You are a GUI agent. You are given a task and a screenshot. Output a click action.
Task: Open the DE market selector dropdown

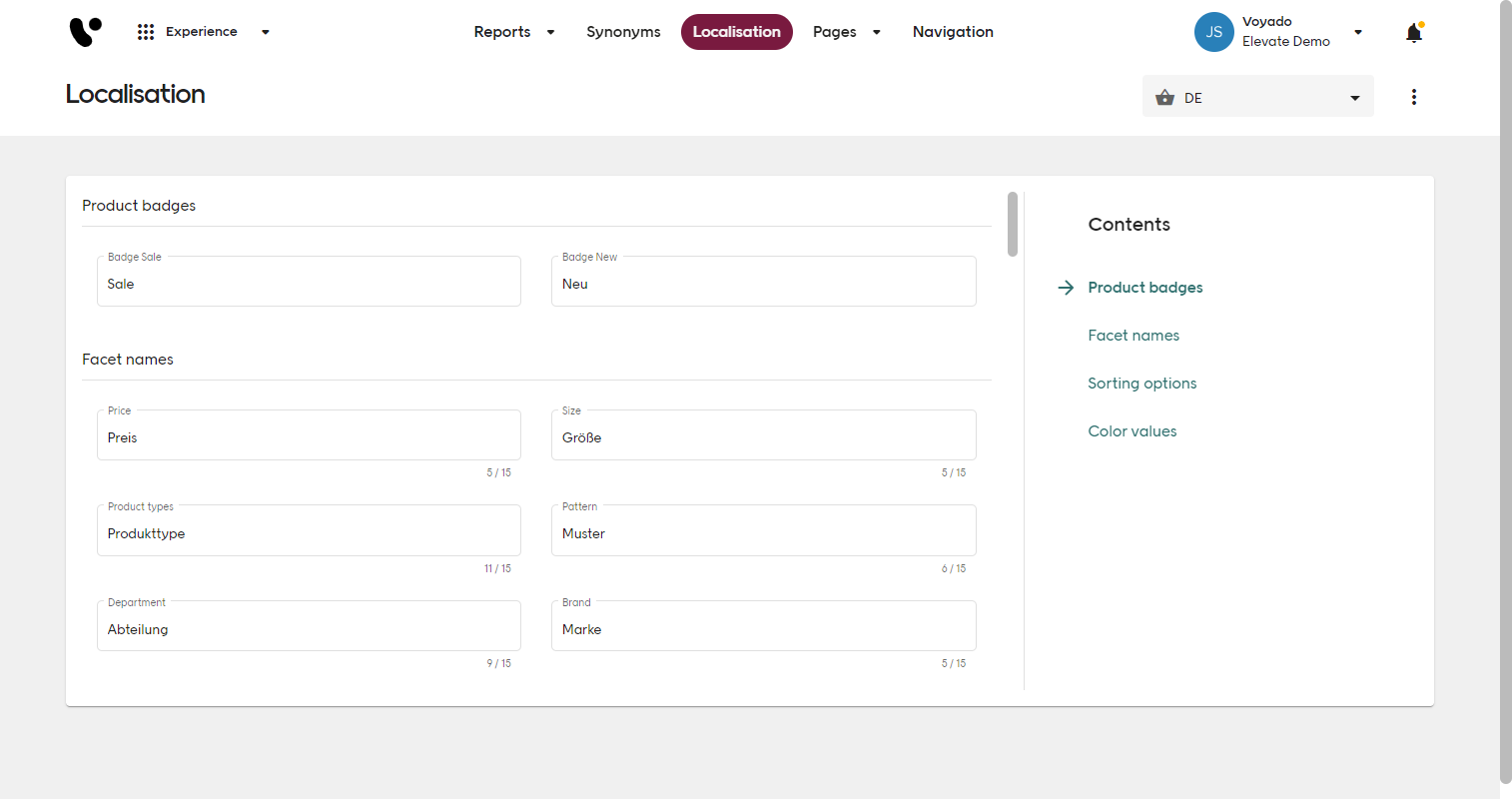tap(1258, 97)
